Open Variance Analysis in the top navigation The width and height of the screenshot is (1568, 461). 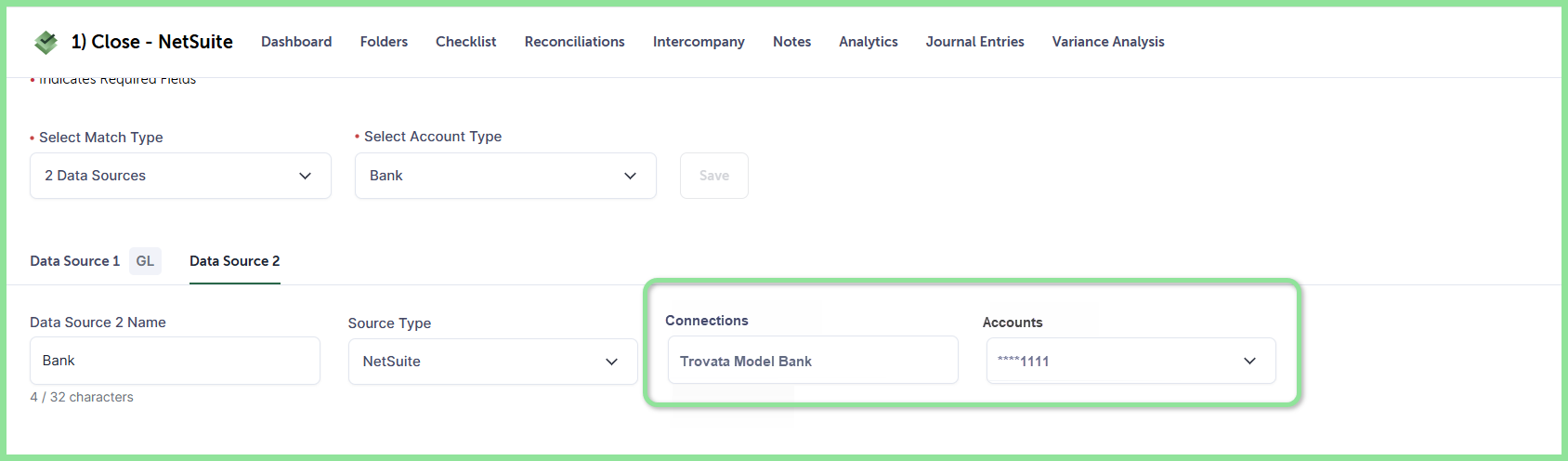(x=1108, y=42)
